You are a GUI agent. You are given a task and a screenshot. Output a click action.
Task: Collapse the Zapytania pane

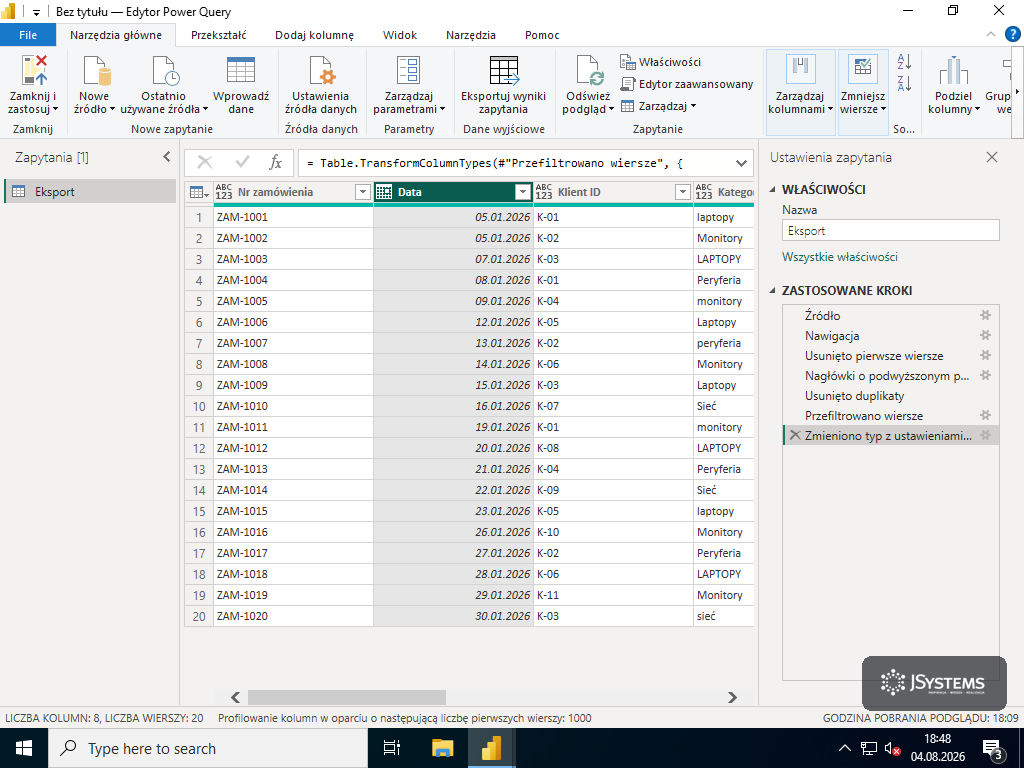coord(167,157)
